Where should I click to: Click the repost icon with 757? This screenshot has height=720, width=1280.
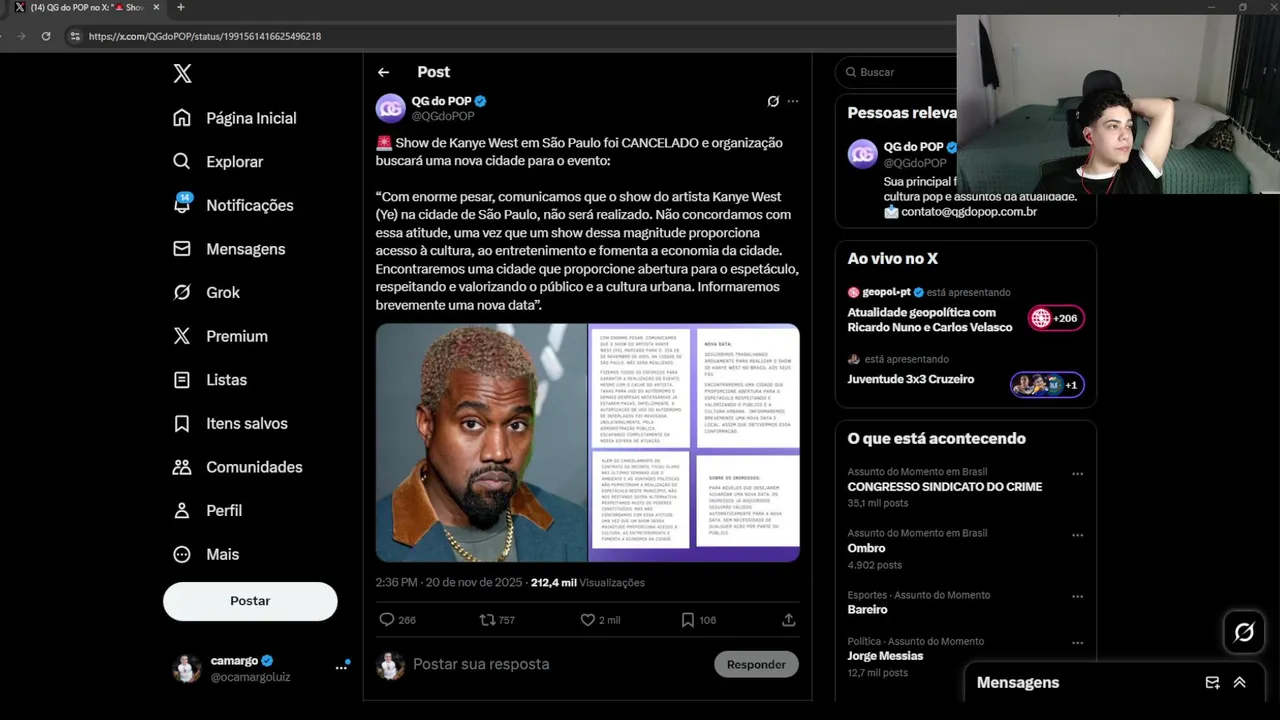(488, 620)
